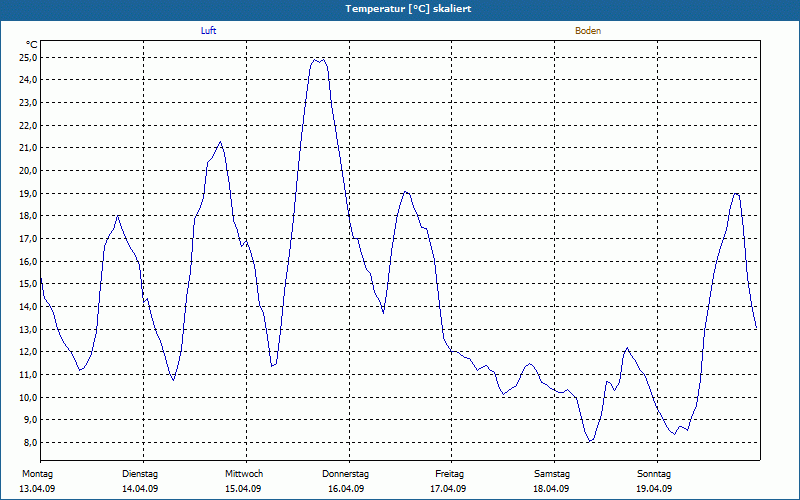
Task: Select the '13,0' y-axis value
Action: (x=28, y=329)
